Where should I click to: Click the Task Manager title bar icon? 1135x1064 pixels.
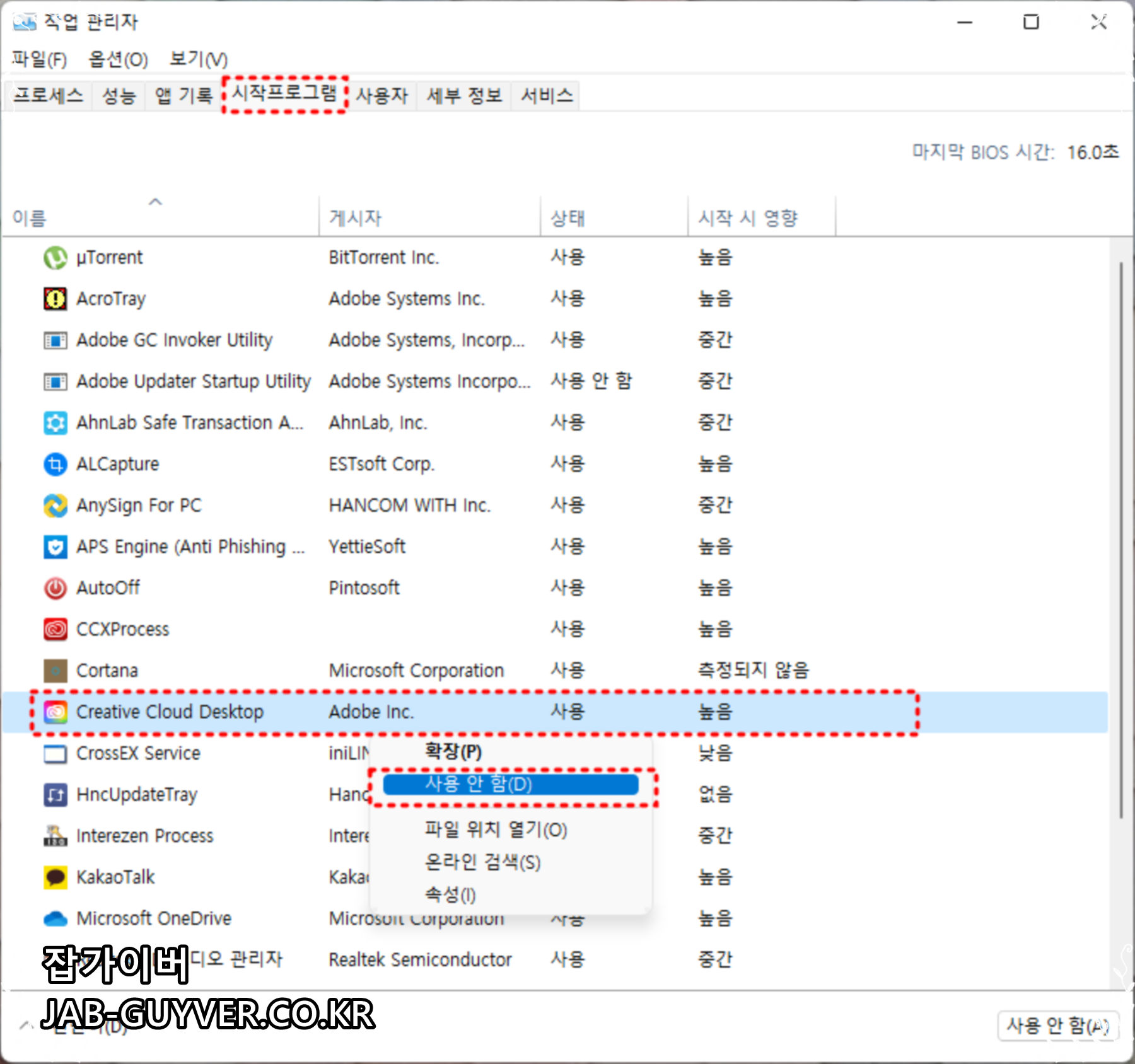(x=25, y=22)
